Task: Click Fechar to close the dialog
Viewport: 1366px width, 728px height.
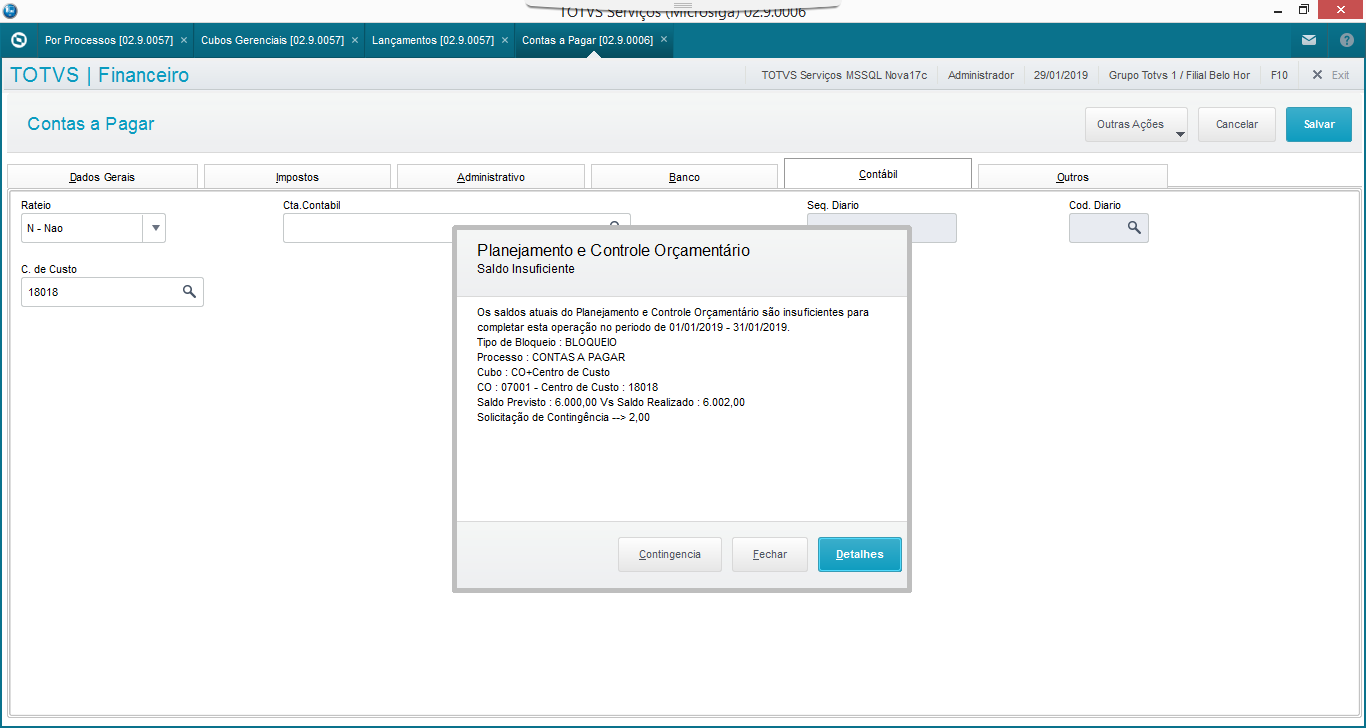Action: [x=770, y=555]
